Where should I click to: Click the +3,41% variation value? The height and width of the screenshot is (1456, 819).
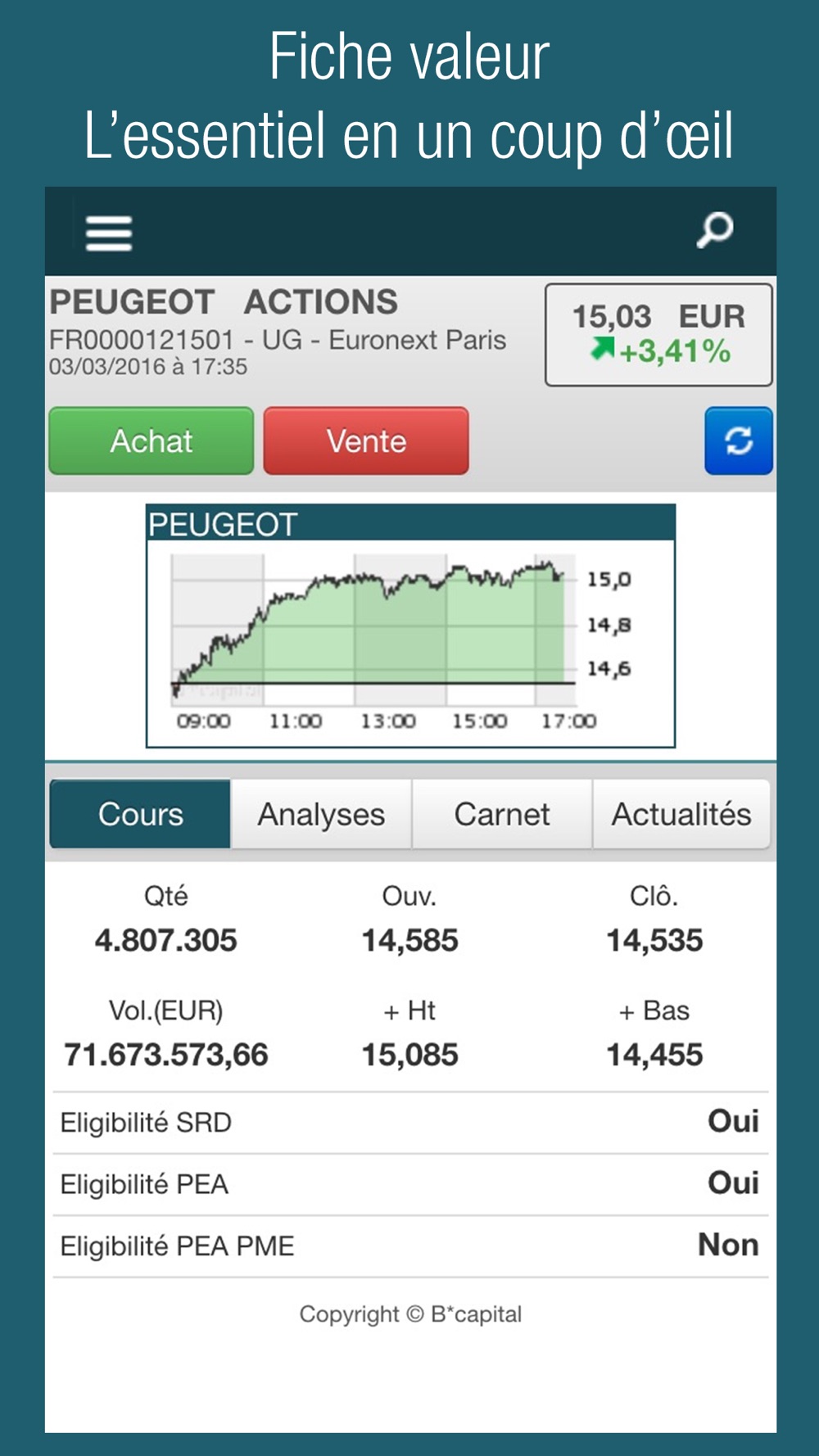click(x=675, y=352)
